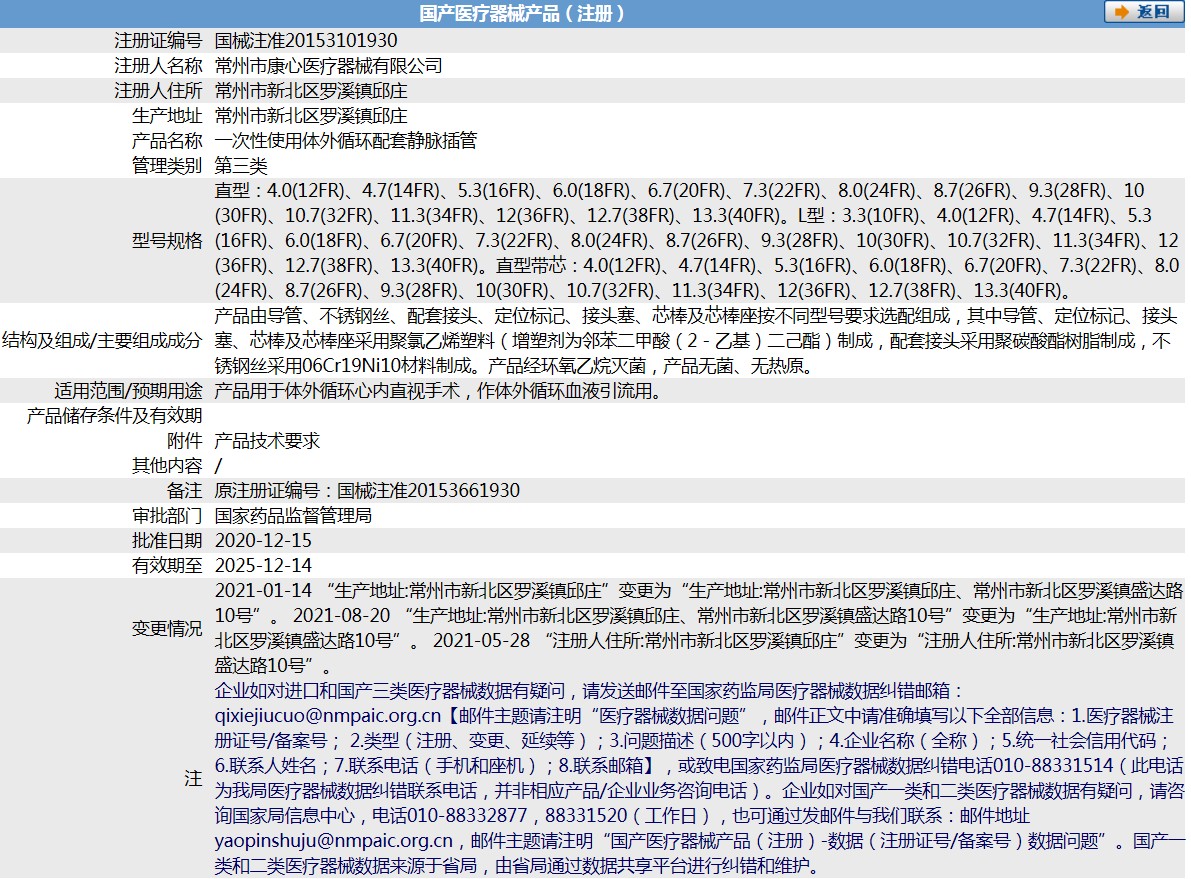
Task: Click the 有效期至 label
Action: [x=167, y=565]
